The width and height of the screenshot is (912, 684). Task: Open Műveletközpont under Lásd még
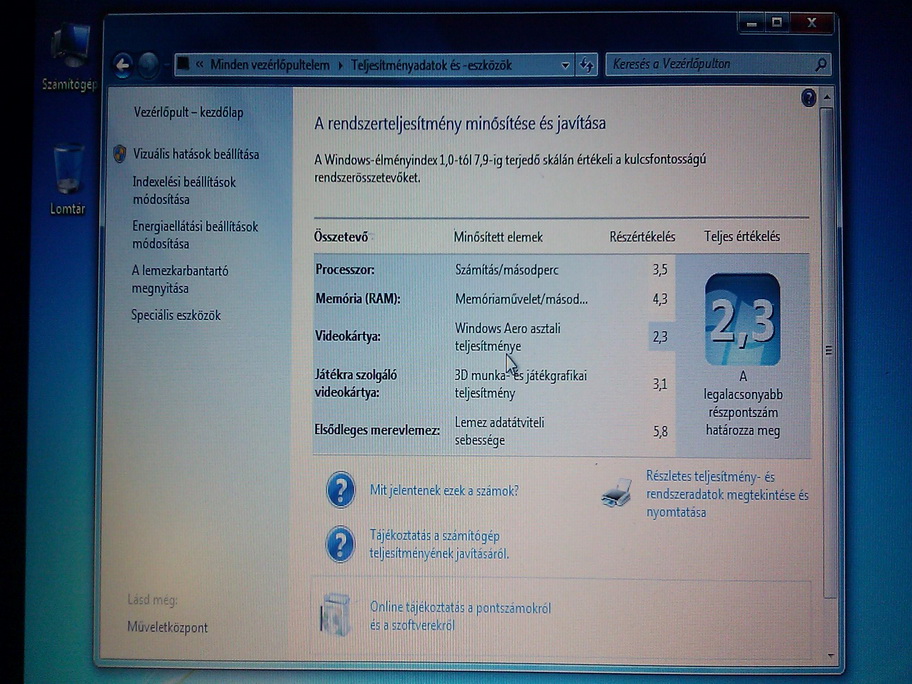[167, 627]
